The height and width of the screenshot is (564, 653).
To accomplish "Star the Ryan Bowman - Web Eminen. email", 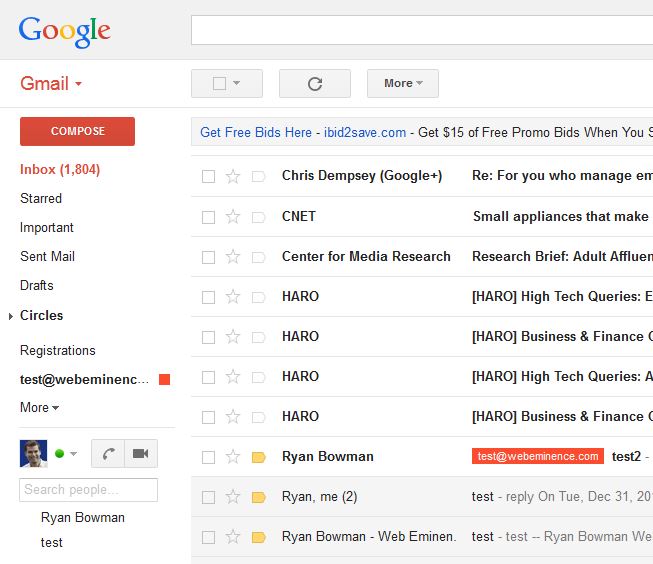I will tap(233, 537).
